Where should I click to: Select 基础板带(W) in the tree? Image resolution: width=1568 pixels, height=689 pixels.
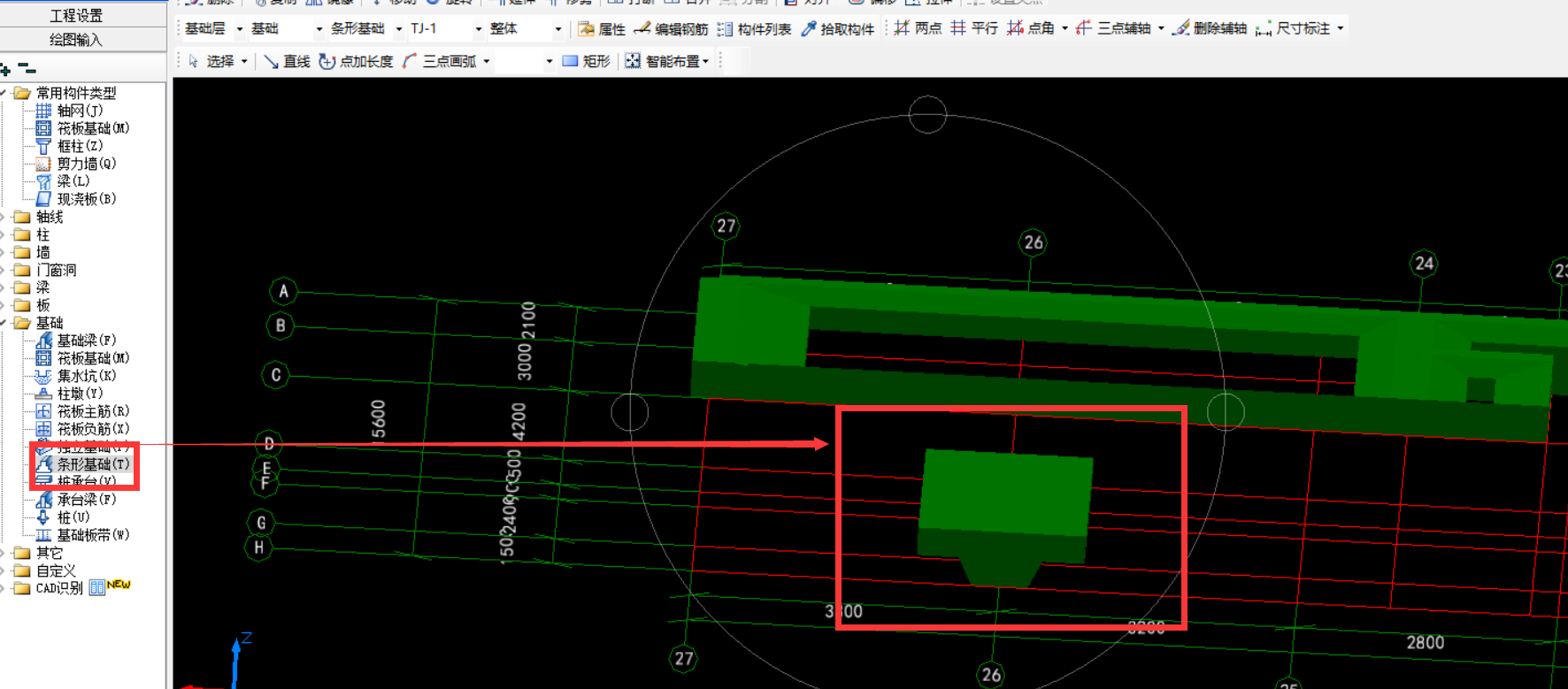point(82,535)
